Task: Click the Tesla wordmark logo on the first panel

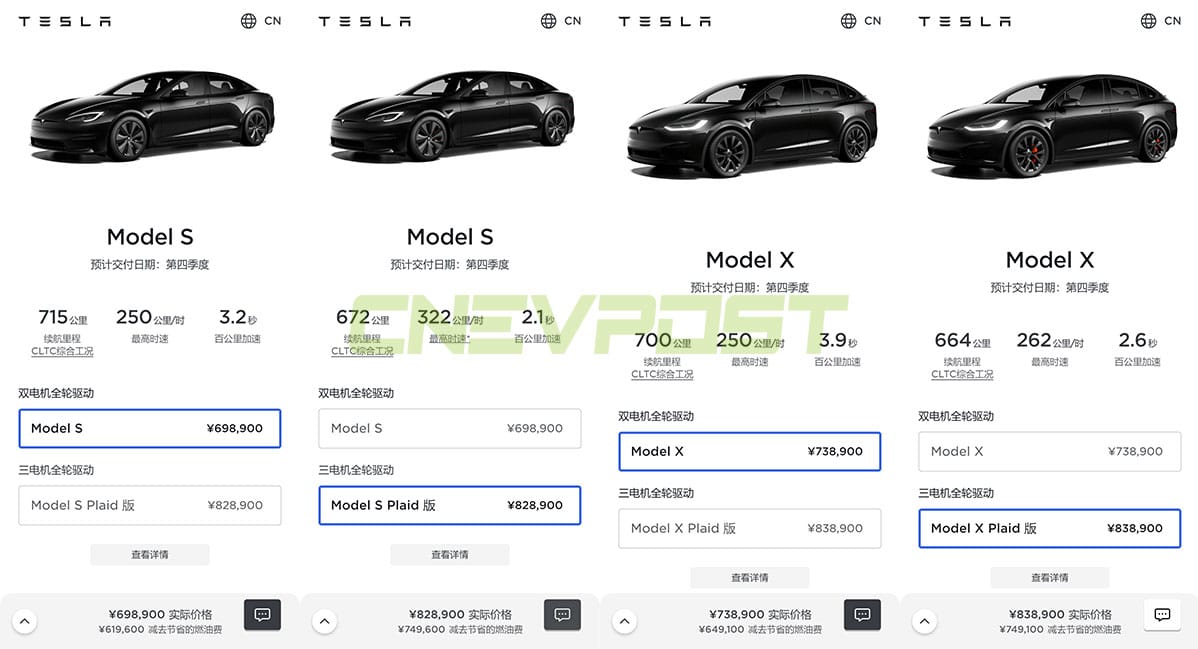Action: 64,20
